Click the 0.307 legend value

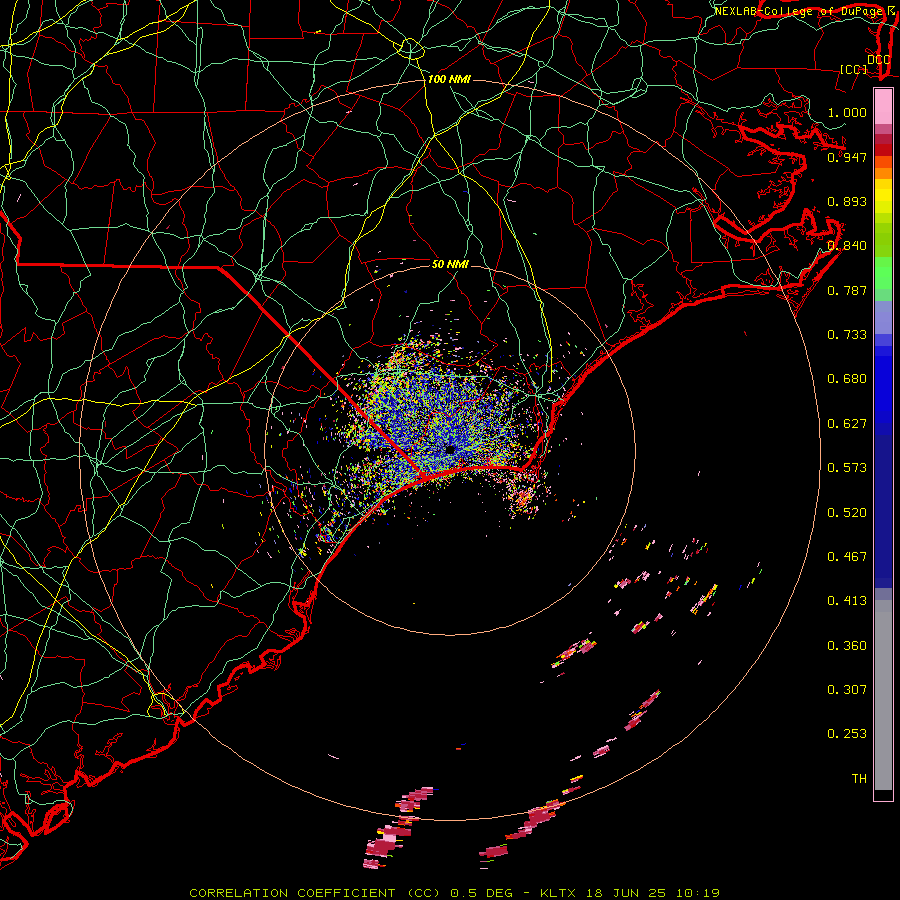[847, 689]
